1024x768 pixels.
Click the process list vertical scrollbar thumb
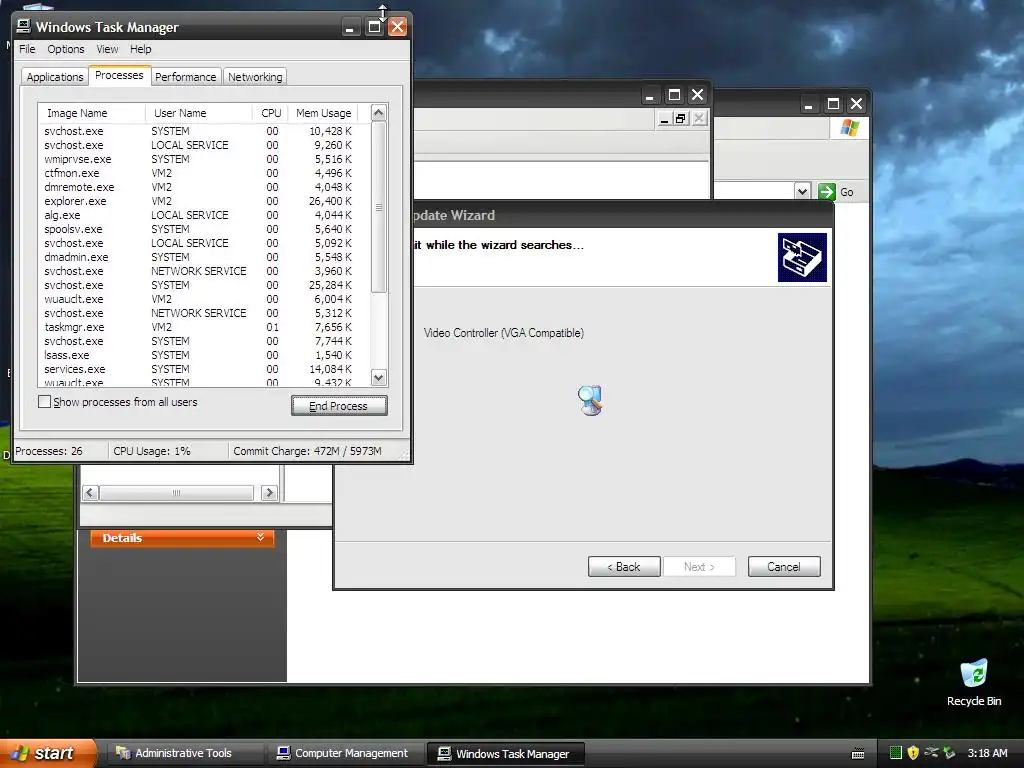pyautogui.click(x=379, y=207)
